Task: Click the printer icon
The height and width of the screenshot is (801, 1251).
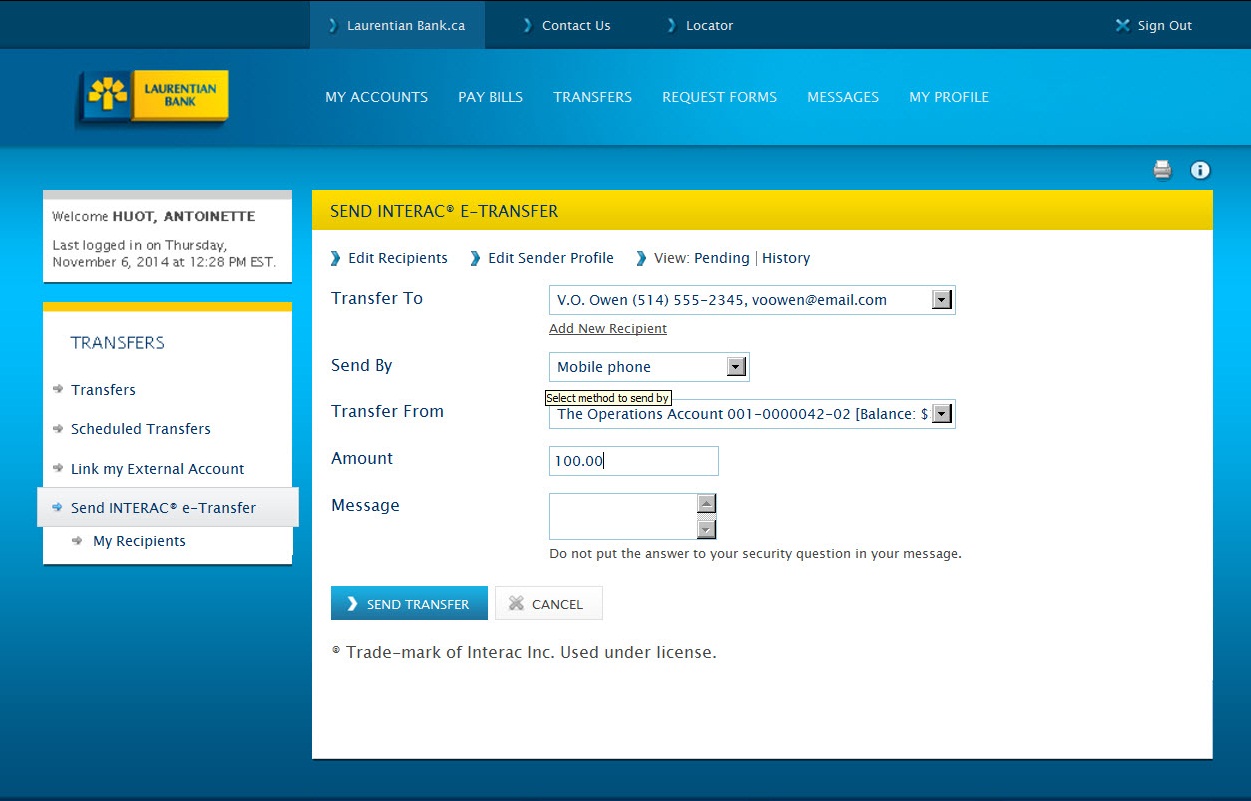Action: pos(1162,170)
